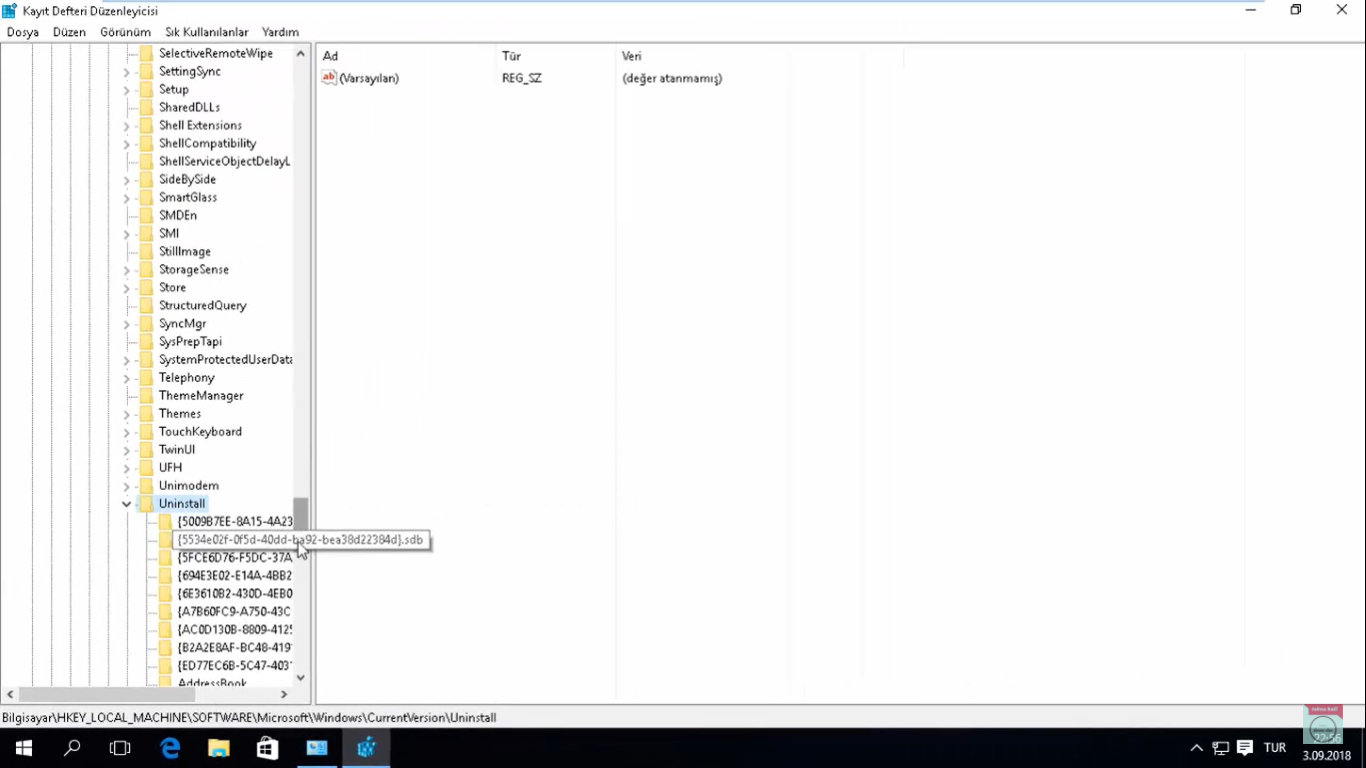1366x768 pixels.
Task: Expand the StorageSense key
Action: (127, 270)
